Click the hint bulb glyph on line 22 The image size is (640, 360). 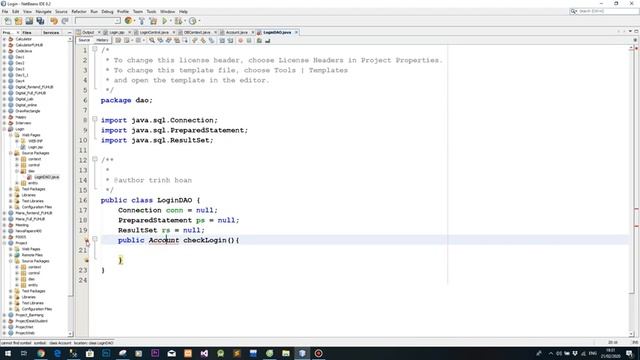pyautogui.click(x=87, y=260)
